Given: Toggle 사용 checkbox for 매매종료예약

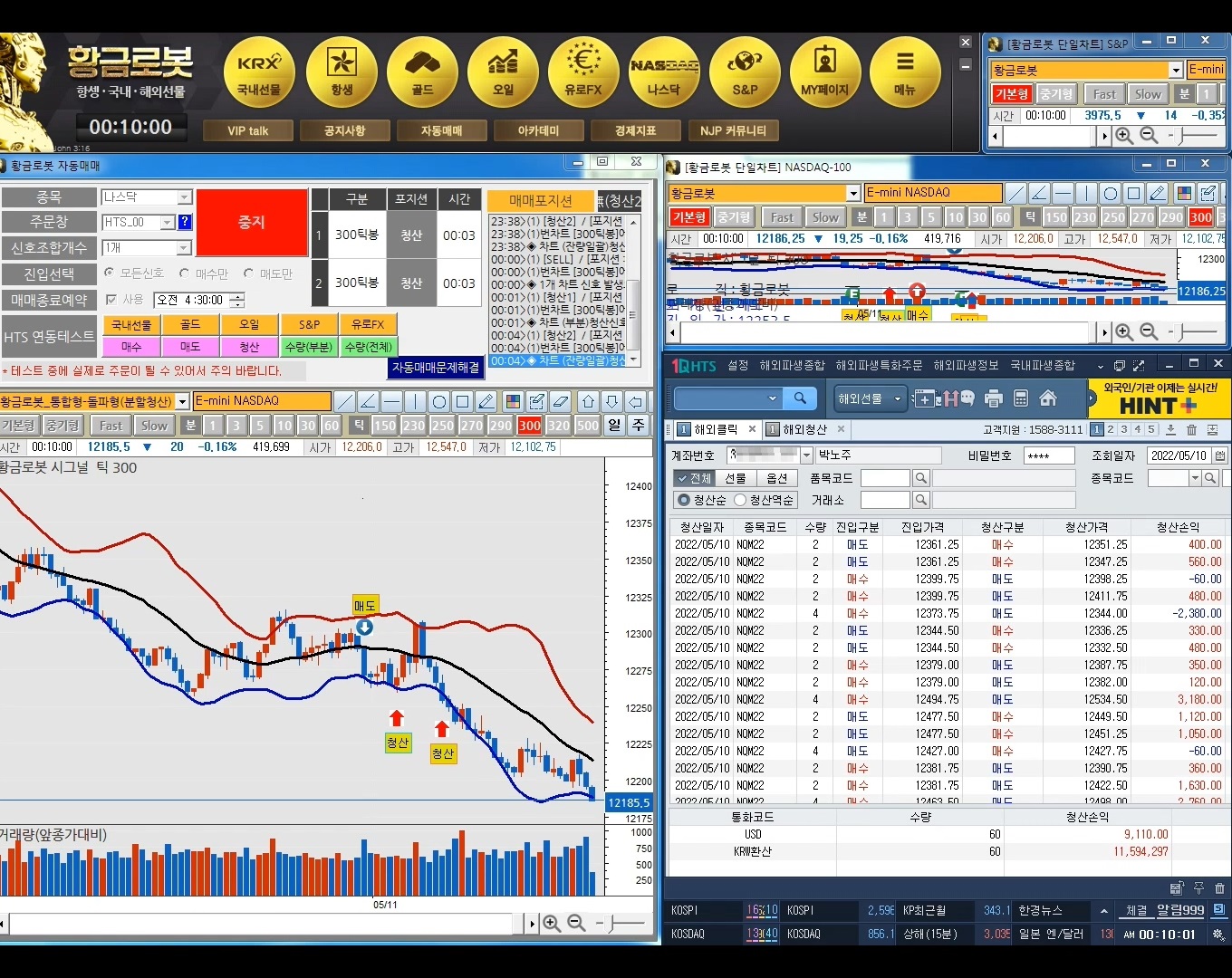Looking at the screenshot, I should [111, 300].
